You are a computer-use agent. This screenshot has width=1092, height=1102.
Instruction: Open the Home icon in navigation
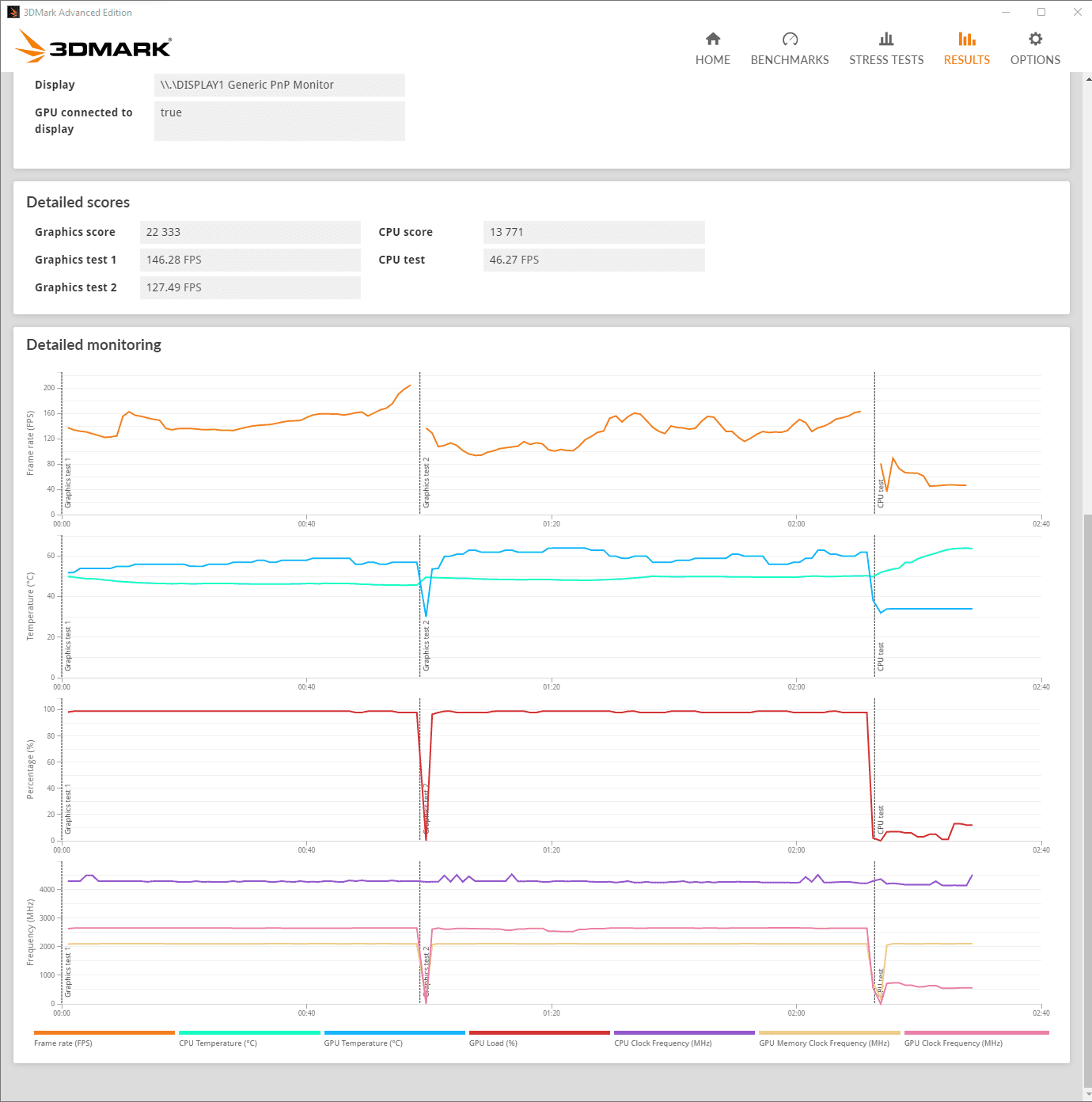713,39
